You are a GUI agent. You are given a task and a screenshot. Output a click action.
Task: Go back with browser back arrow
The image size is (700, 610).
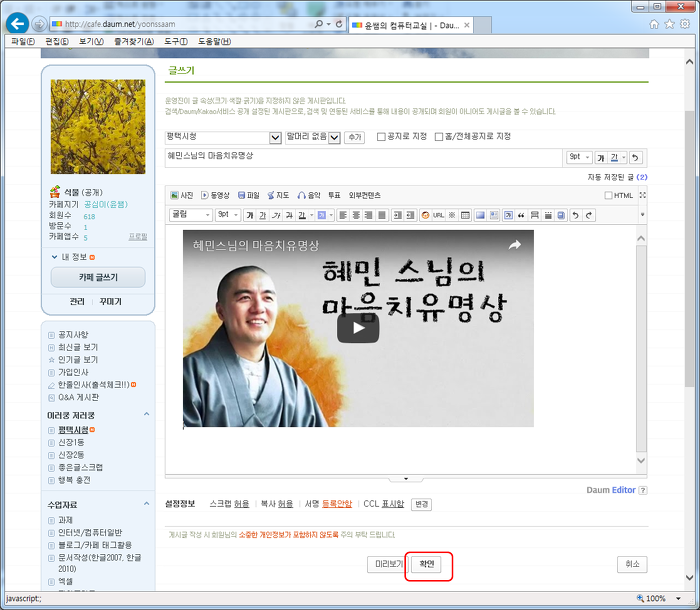(17, 24)
